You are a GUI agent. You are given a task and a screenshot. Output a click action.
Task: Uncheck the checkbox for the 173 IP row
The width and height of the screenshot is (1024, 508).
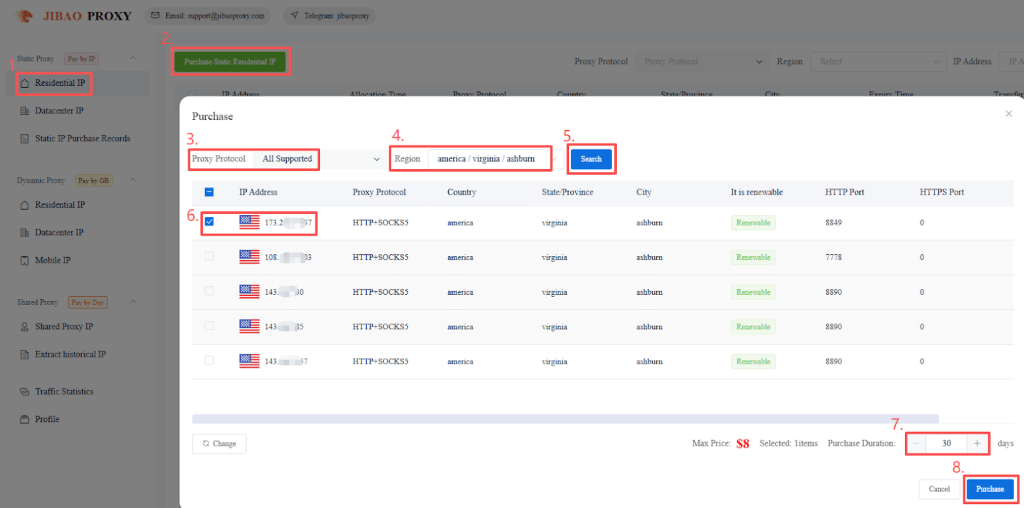(209, 222)
